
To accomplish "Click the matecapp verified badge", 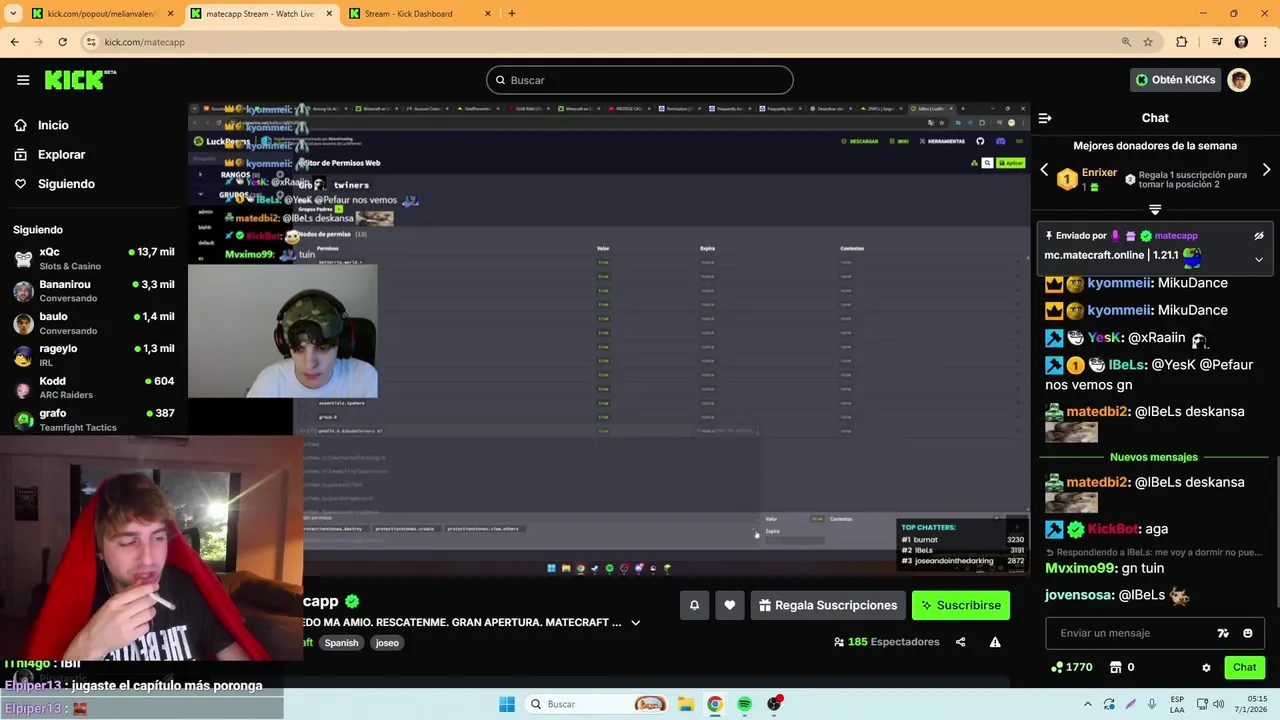I will pos(352,601).
